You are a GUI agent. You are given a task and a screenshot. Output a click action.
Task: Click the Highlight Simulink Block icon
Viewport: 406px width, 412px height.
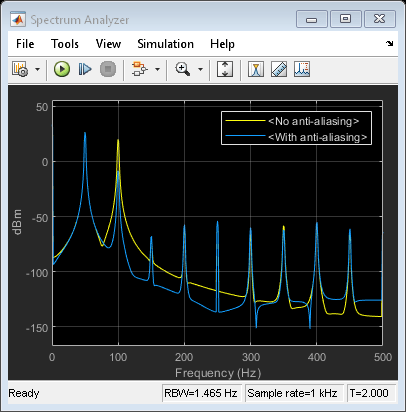(139, 69)
